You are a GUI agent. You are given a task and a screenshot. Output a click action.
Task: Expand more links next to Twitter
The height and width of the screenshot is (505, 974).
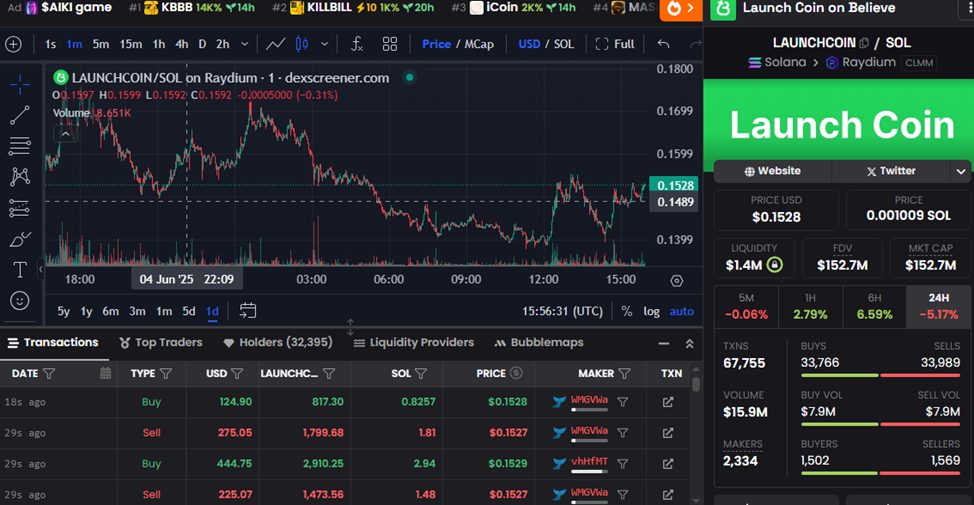(961, 171)
